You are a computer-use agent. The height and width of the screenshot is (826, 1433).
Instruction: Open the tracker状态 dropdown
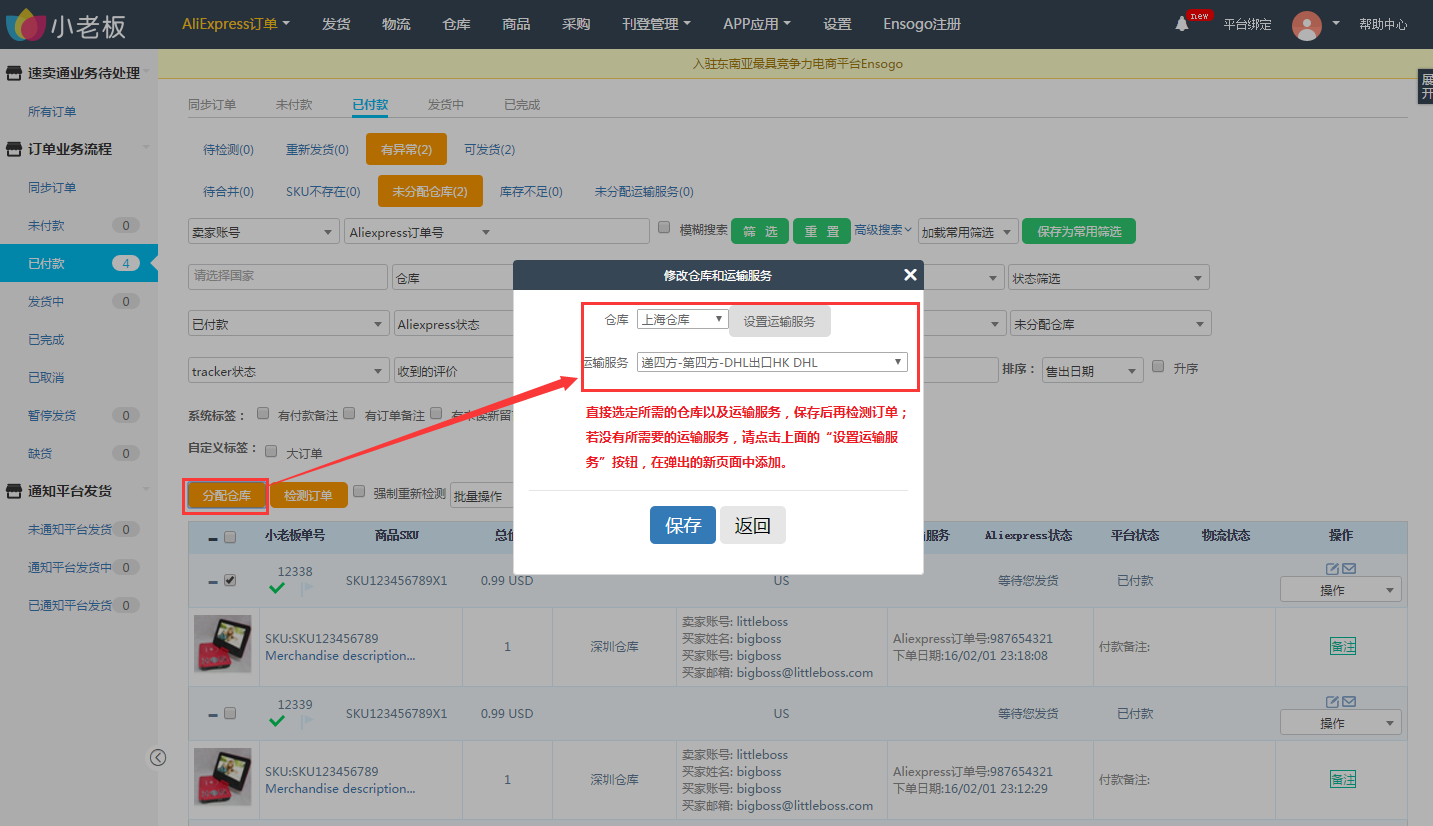(289, 371)
